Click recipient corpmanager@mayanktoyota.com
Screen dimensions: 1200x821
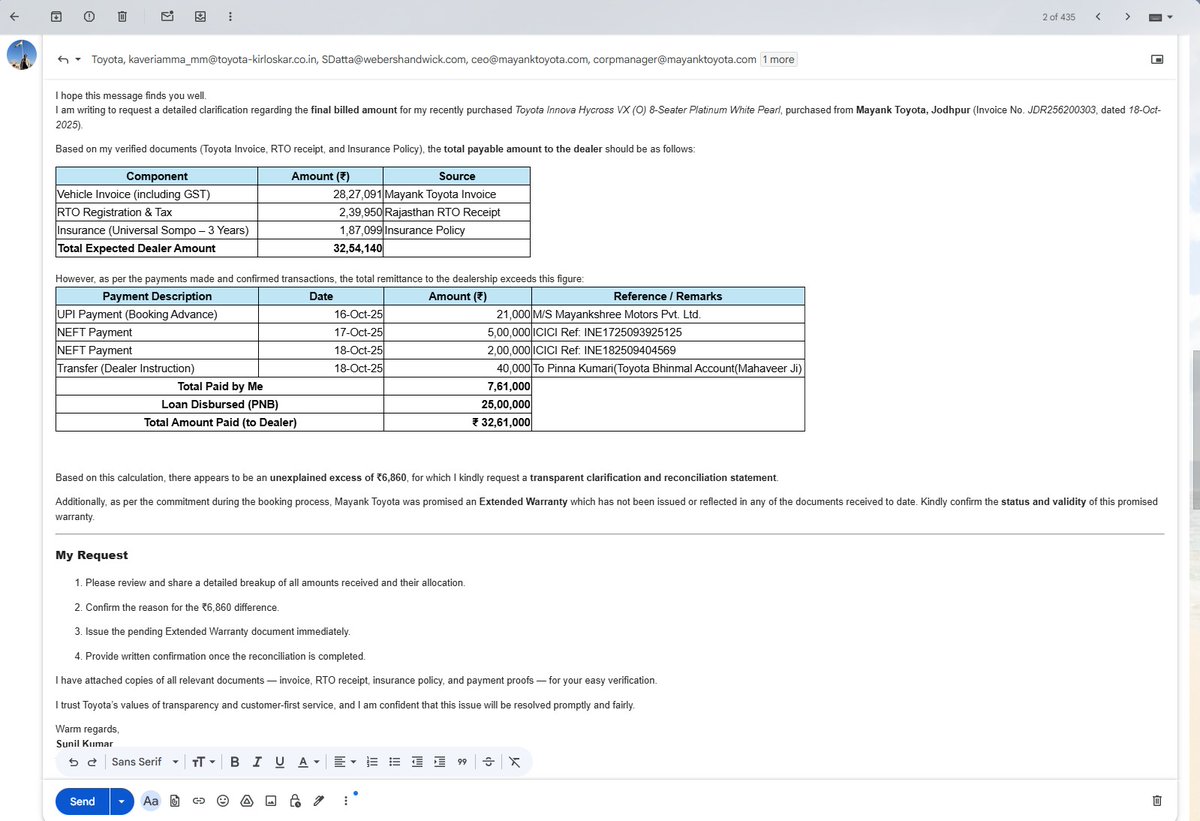(674, 60)
